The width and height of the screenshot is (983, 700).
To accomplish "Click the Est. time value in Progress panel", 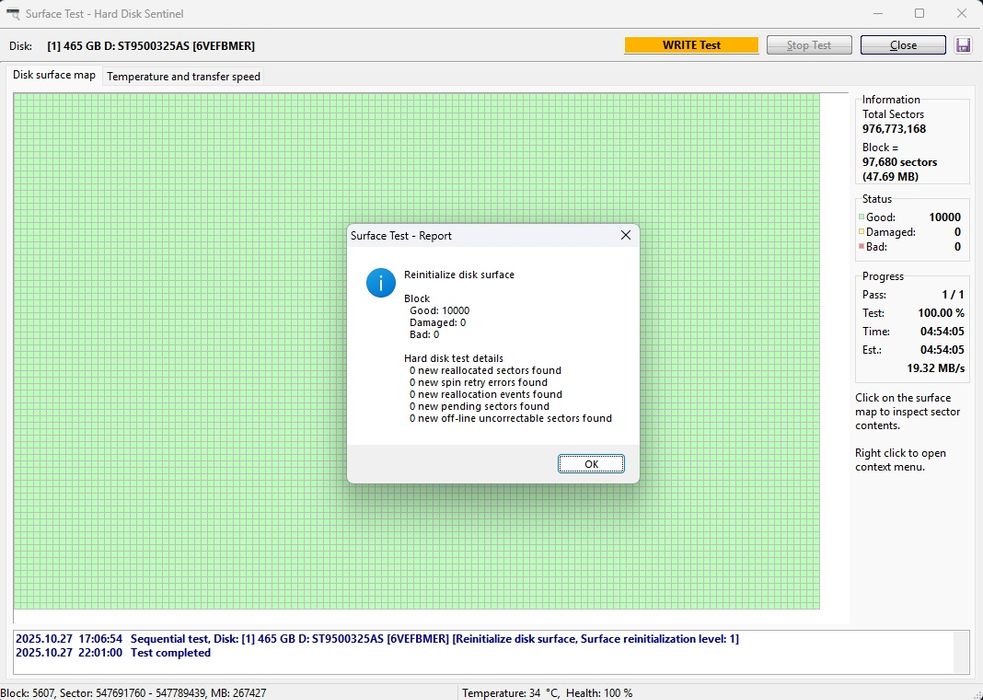I will pyautogui.click(x=942, y=350).
